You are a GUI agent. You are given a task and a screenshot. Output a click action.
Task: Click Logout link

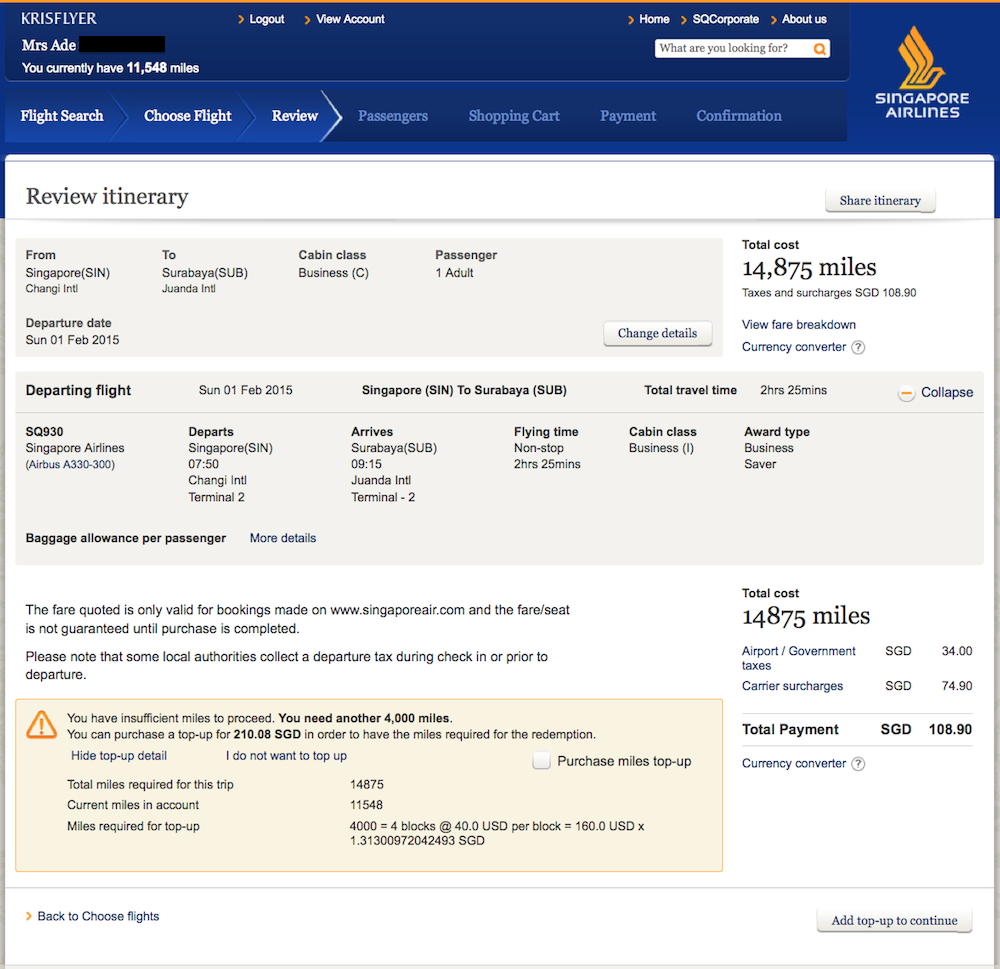(267, 19)
